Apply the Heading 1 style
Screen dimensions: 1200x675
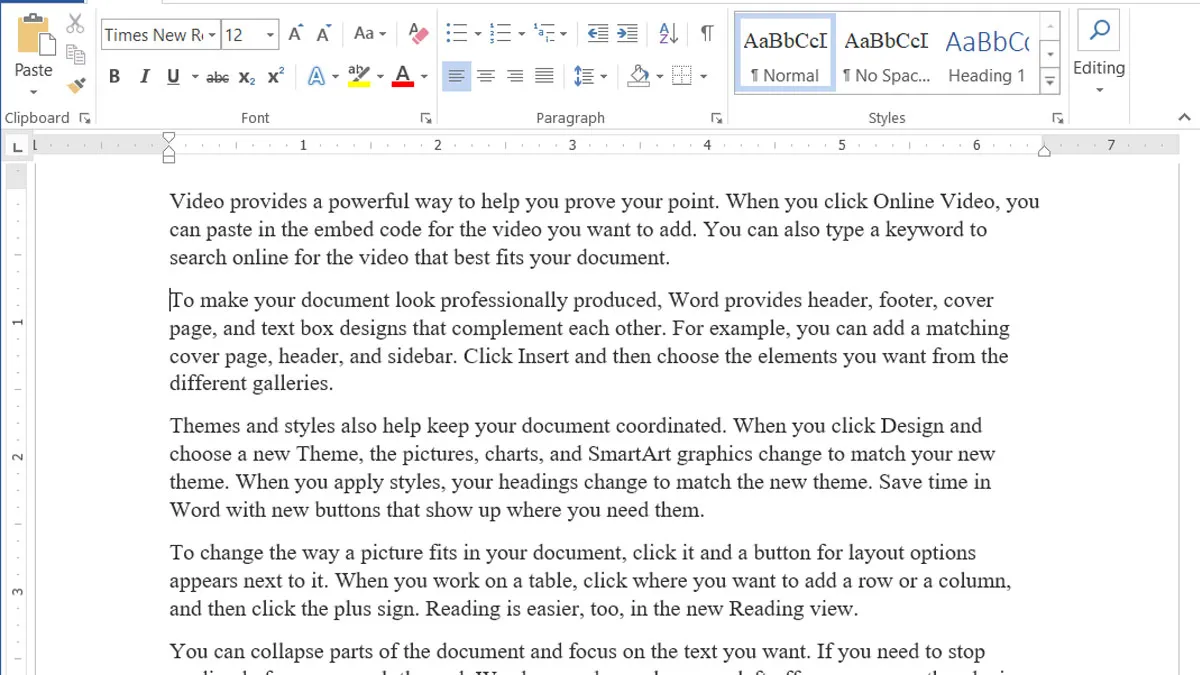tap(986, 55)
